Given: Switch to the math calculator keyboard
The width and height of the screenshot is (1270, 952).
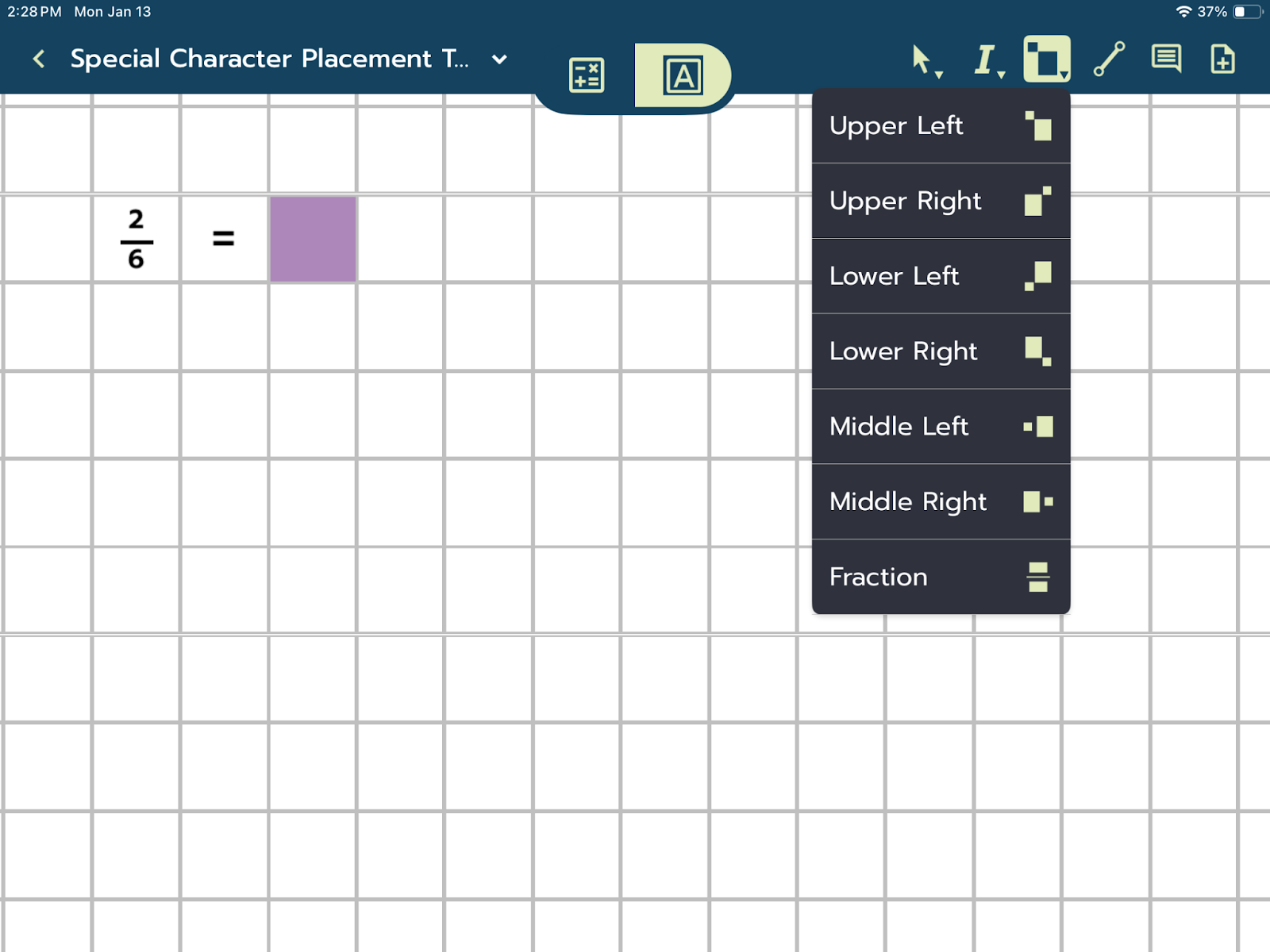Looking at the screenshot, I should click(587, 75).
